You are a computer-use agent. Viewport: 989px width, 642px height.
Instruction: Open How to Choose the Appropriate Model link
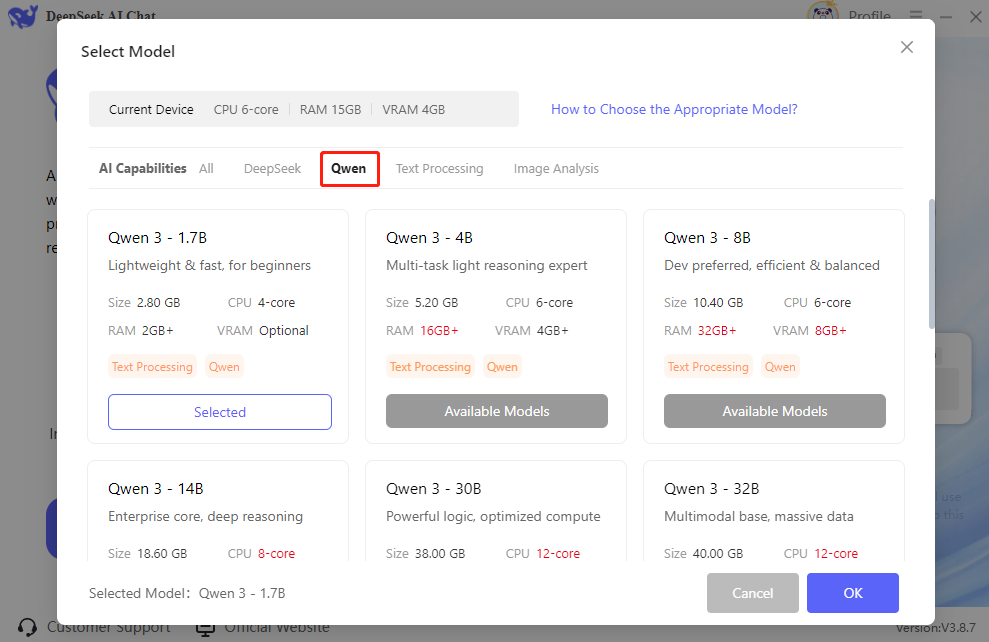click(x=674, y=109)
